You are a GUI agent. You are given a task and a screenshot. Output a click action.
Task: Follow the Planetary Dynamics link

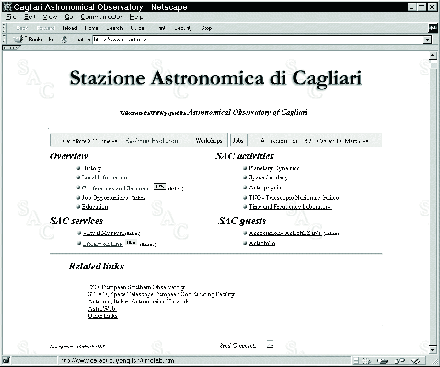click(x=274, y=168)
